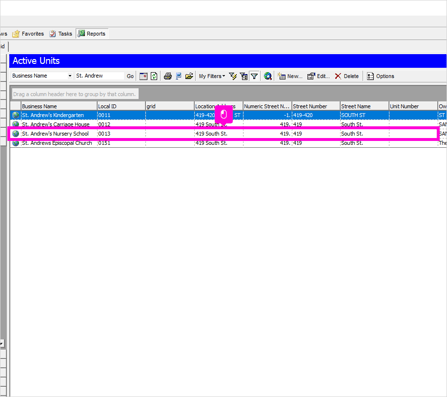This screenshot has width=447, height=397.
Task: Open the My Filters dropdown
Action: coord(212,76)
